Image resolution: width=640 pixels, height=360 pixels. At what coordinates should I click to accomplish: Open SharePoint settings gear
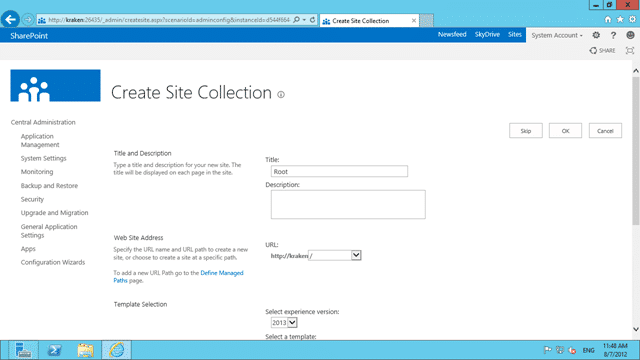pos(596,35)
